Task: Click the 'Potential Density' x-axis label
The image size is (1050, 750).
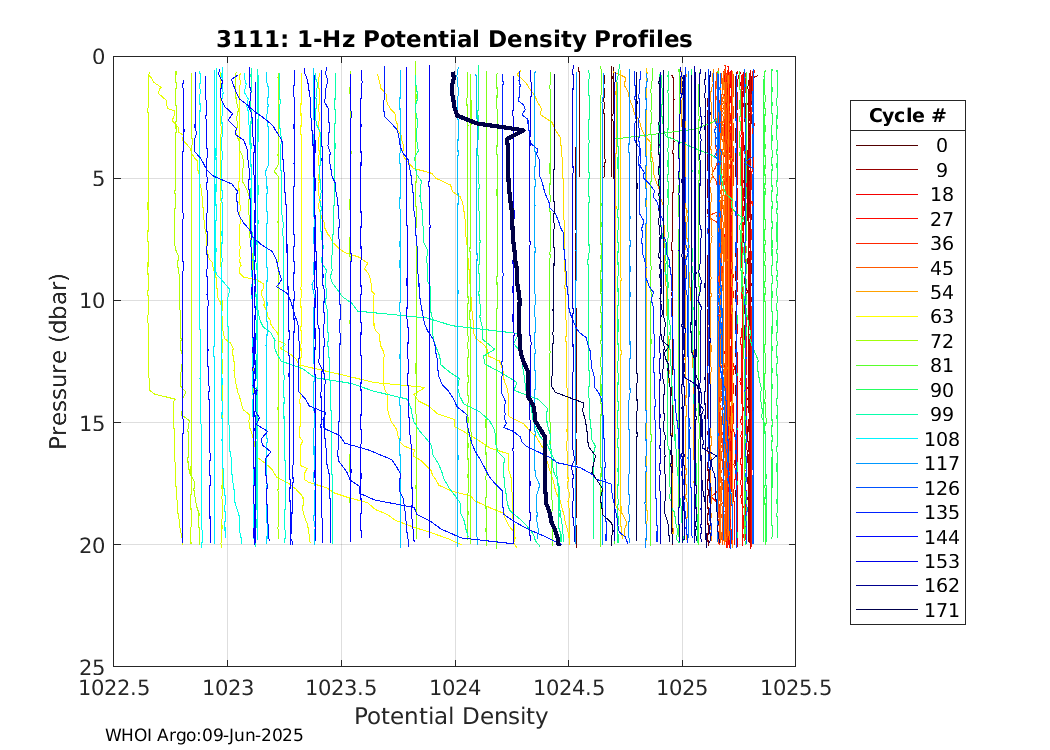Action: pos(451,716)
